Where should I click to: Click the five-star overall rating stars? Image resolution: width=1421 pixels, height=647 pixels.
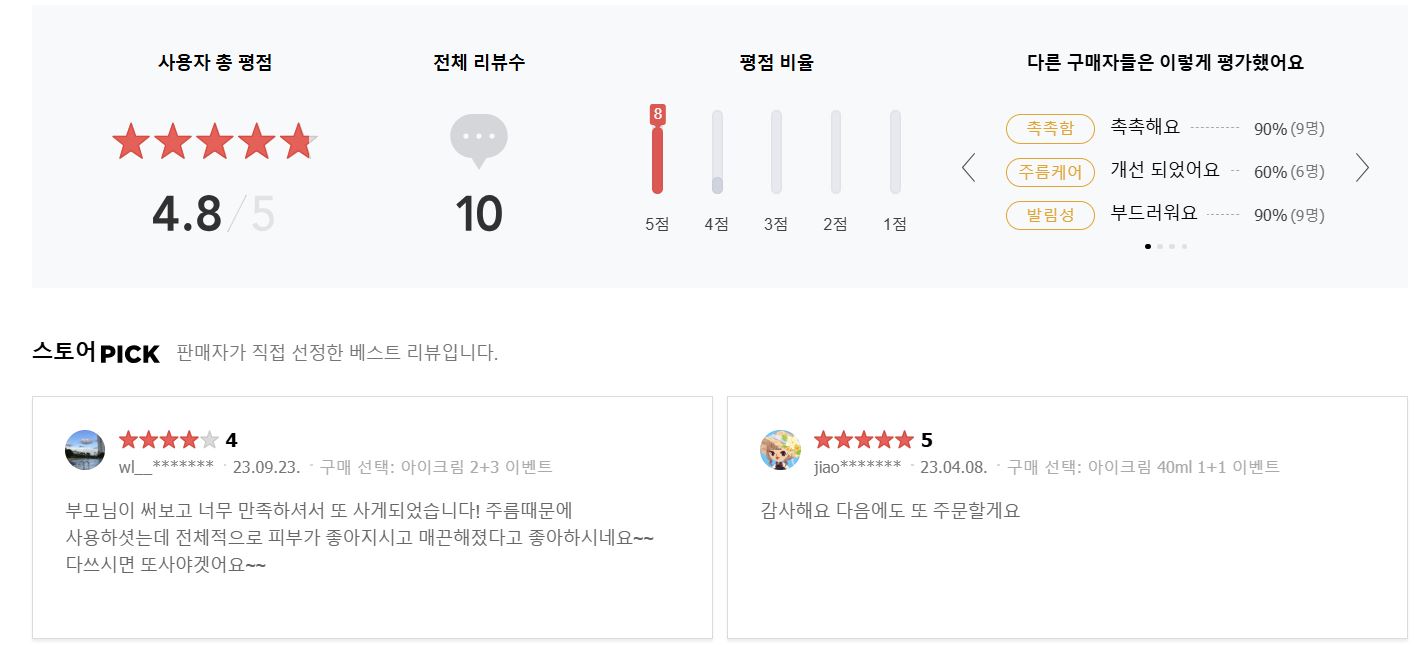click(x=214, y=142)
